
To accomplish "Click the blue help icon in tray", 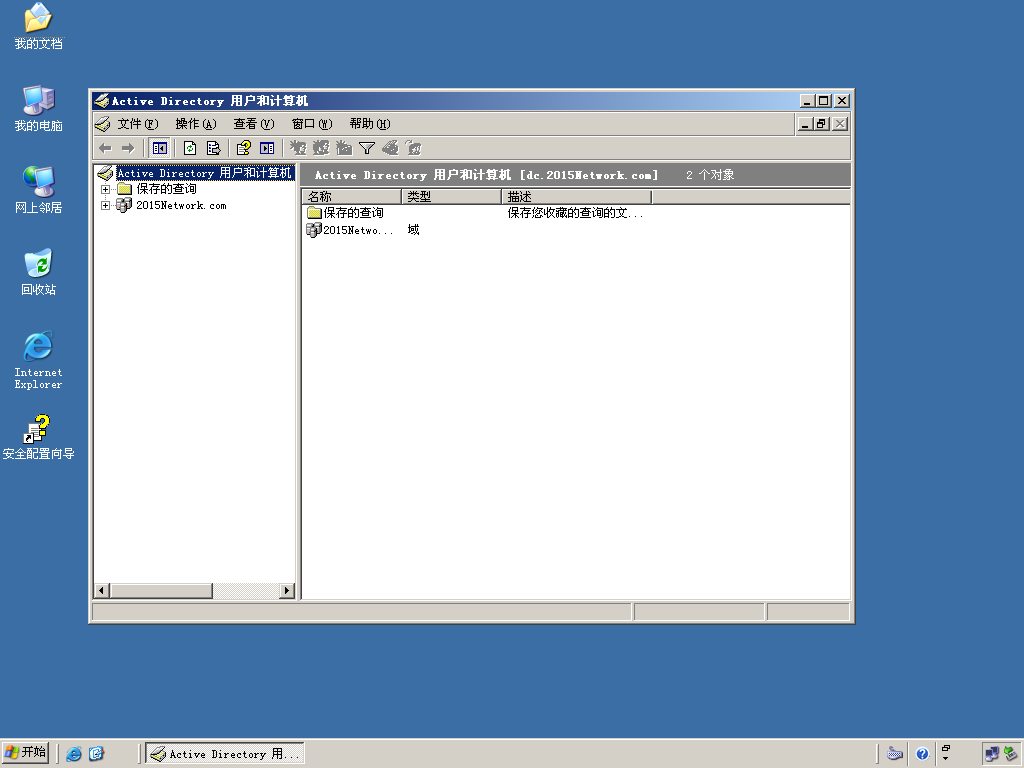I will pos(922,754).
